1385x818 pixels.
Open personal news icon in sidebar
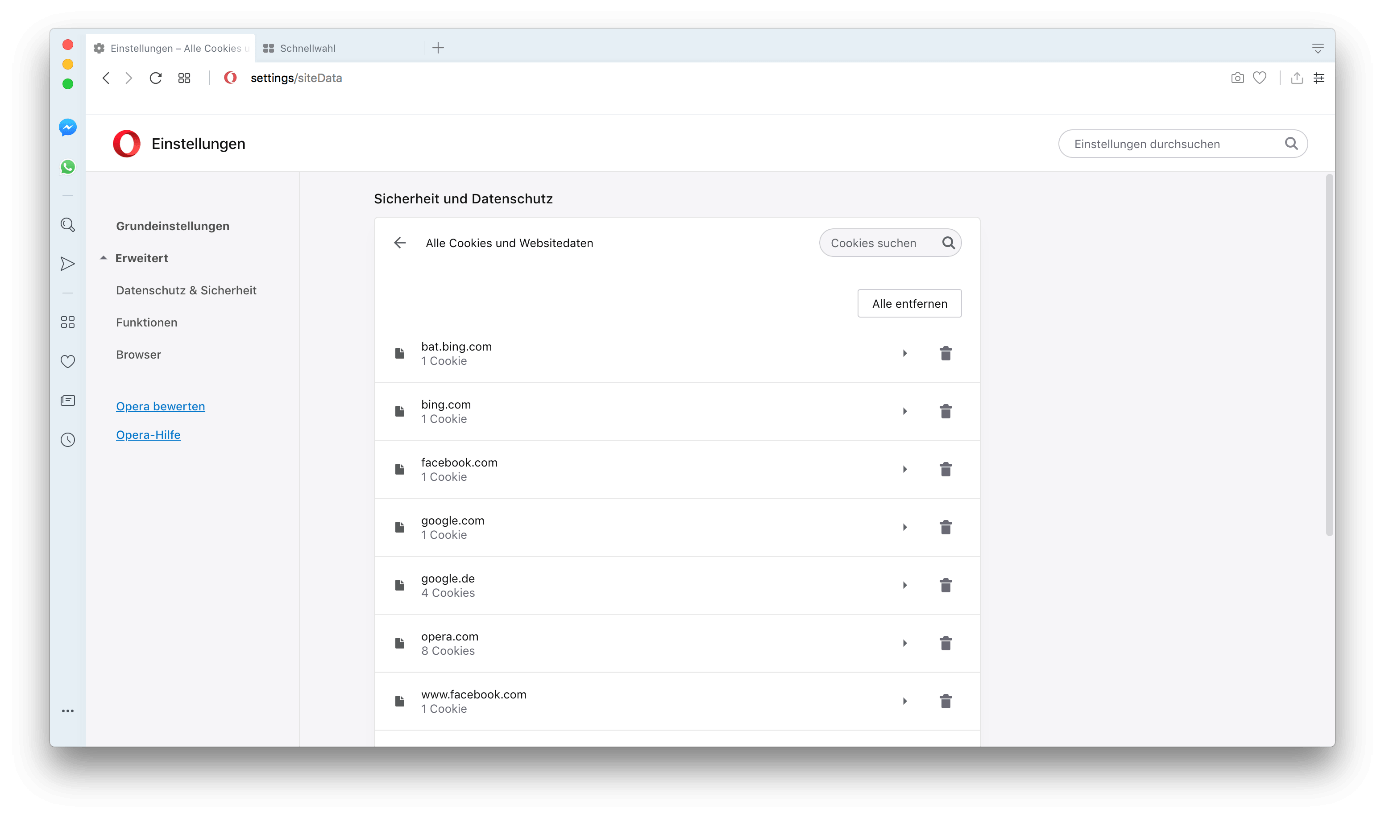pyautogui.click(x=68, y=400)
